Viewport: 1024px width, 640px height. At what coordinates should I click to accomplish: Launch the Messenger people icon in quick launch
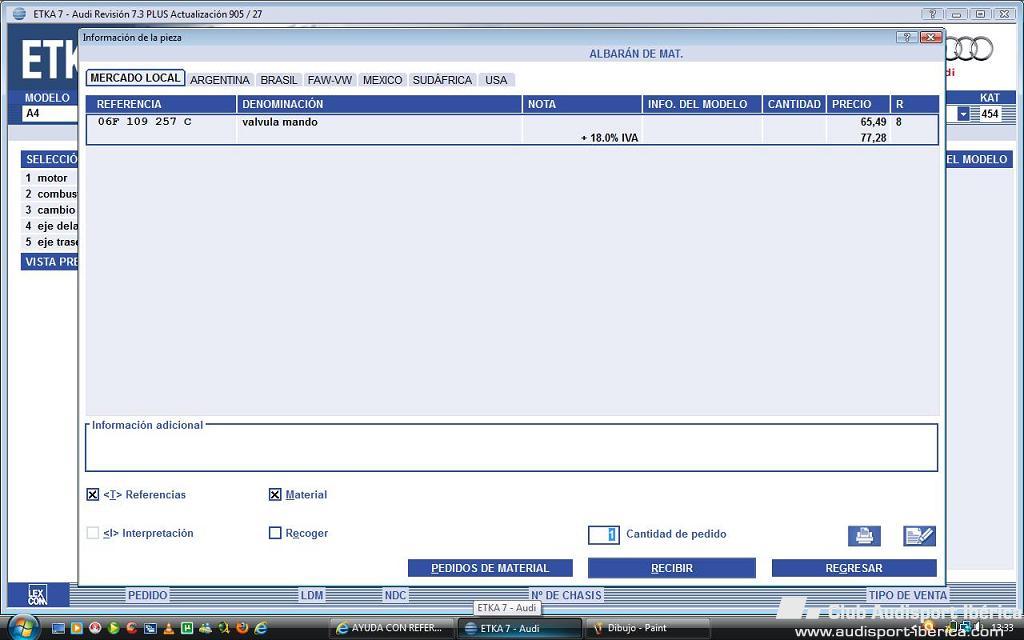click(205, 628)
